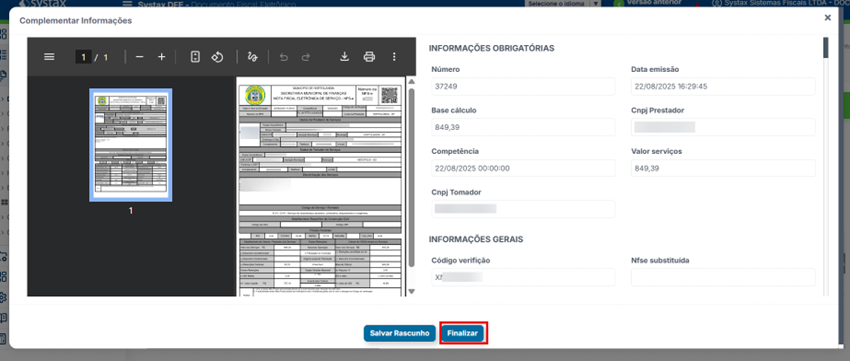Viewport: 850px width, 361px height.
Task: Toggle the PDF viewer sidebar menu
Action: click(49, 57)
